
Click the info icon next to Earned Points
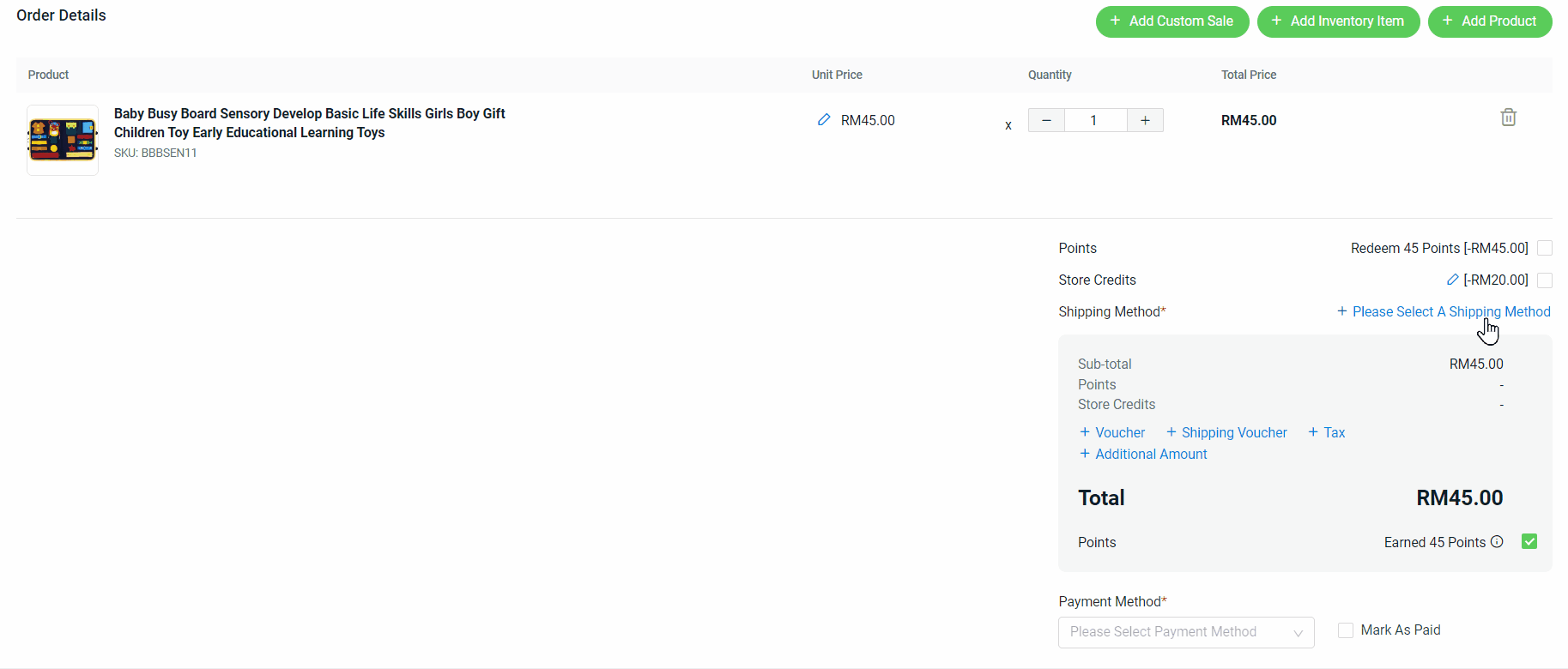pyautogui.click(x=1497, y=542)
